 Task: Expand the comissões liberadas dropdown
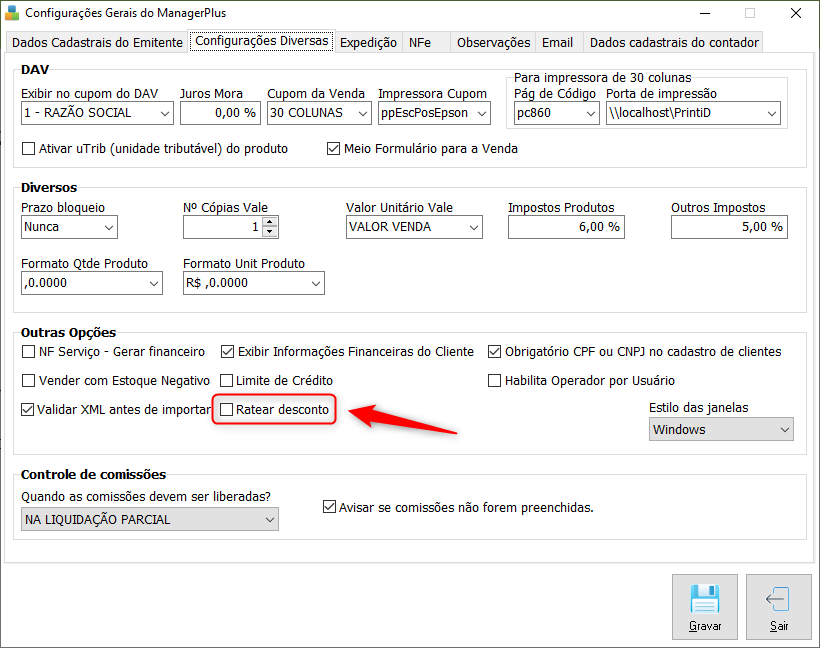coord(150,519)
